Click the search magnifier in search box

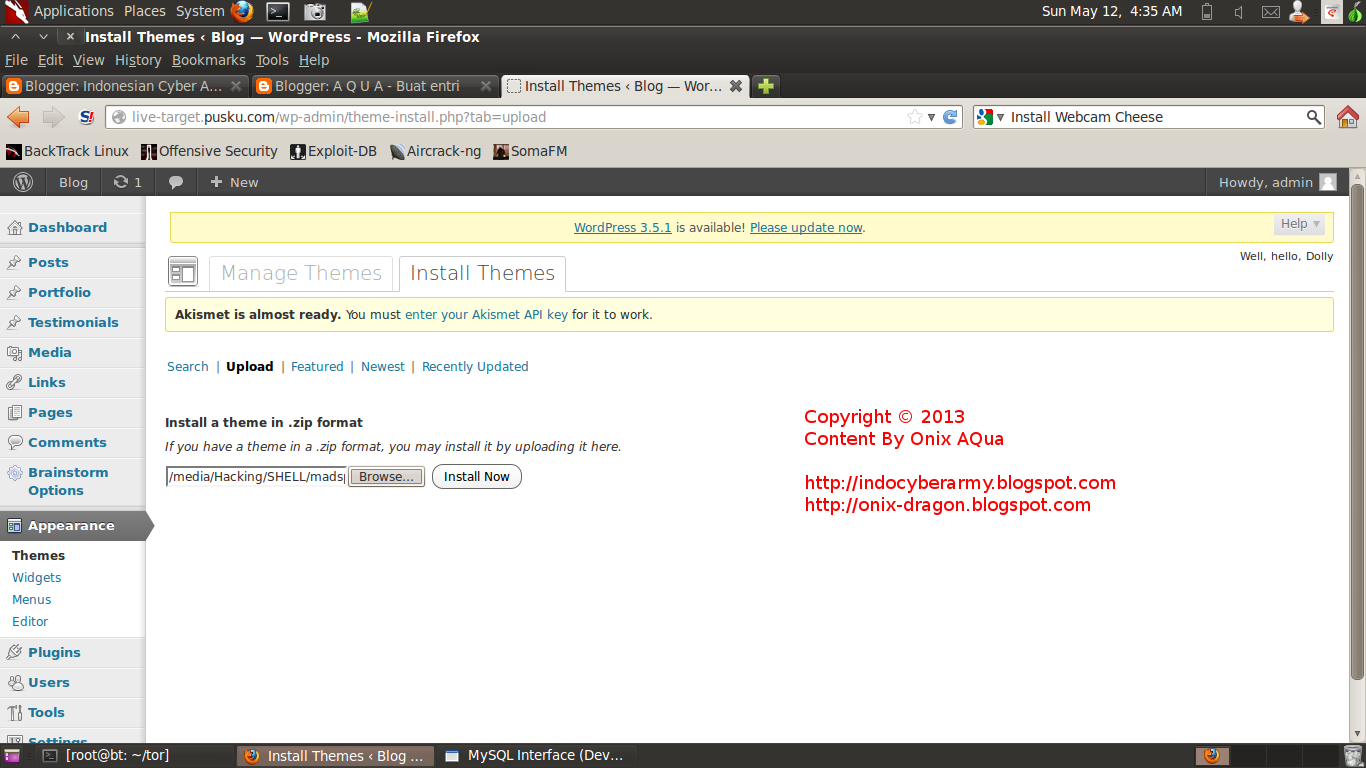pos(1314,117)
